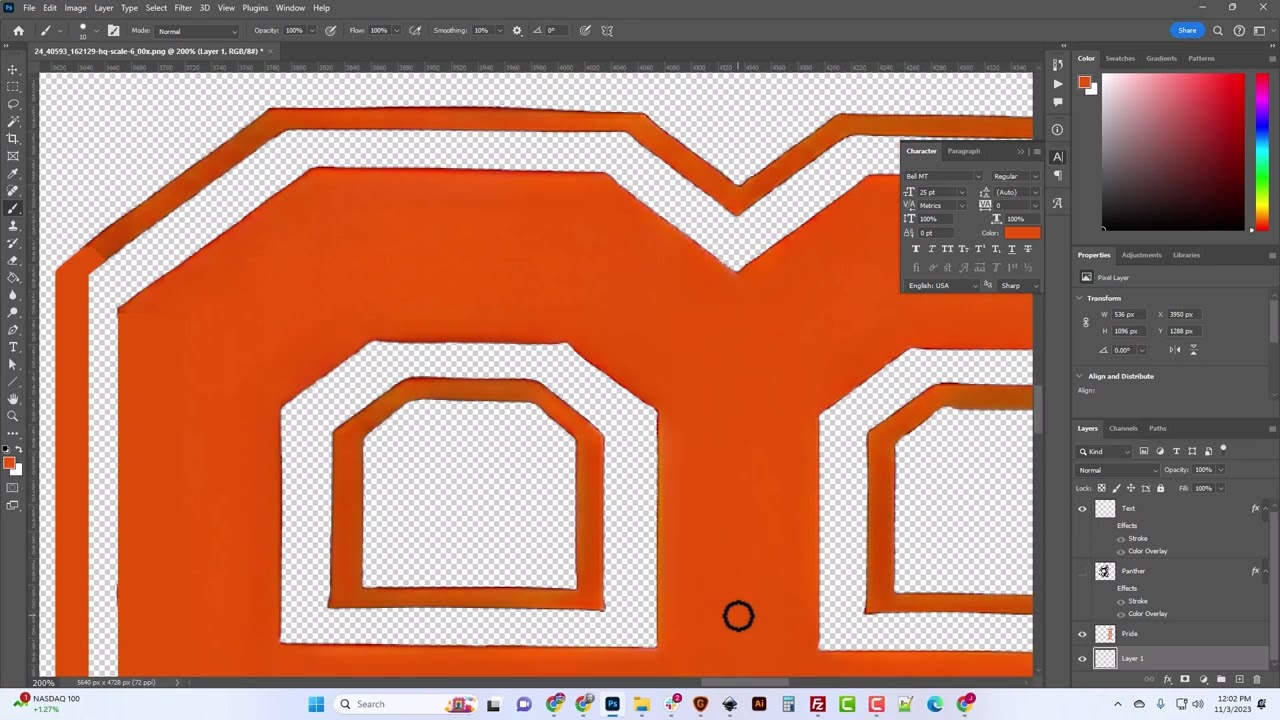1280x720 pixels.
Task: Open Photoshop Home screen icon
Action: click(18, 30)
